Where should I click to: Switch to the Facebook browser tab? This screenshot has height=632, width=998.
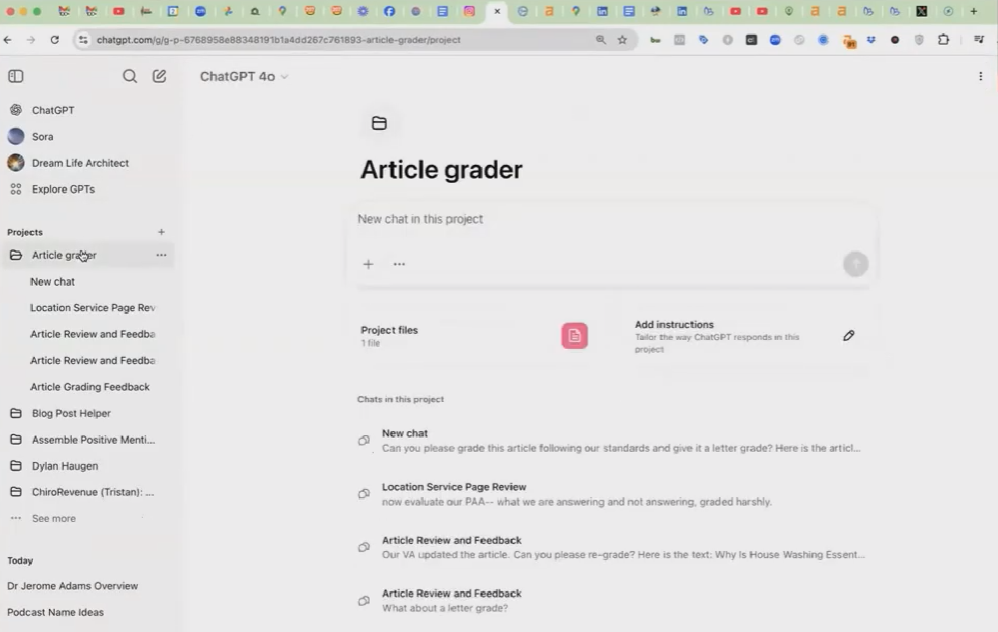(x=389, y=11)
